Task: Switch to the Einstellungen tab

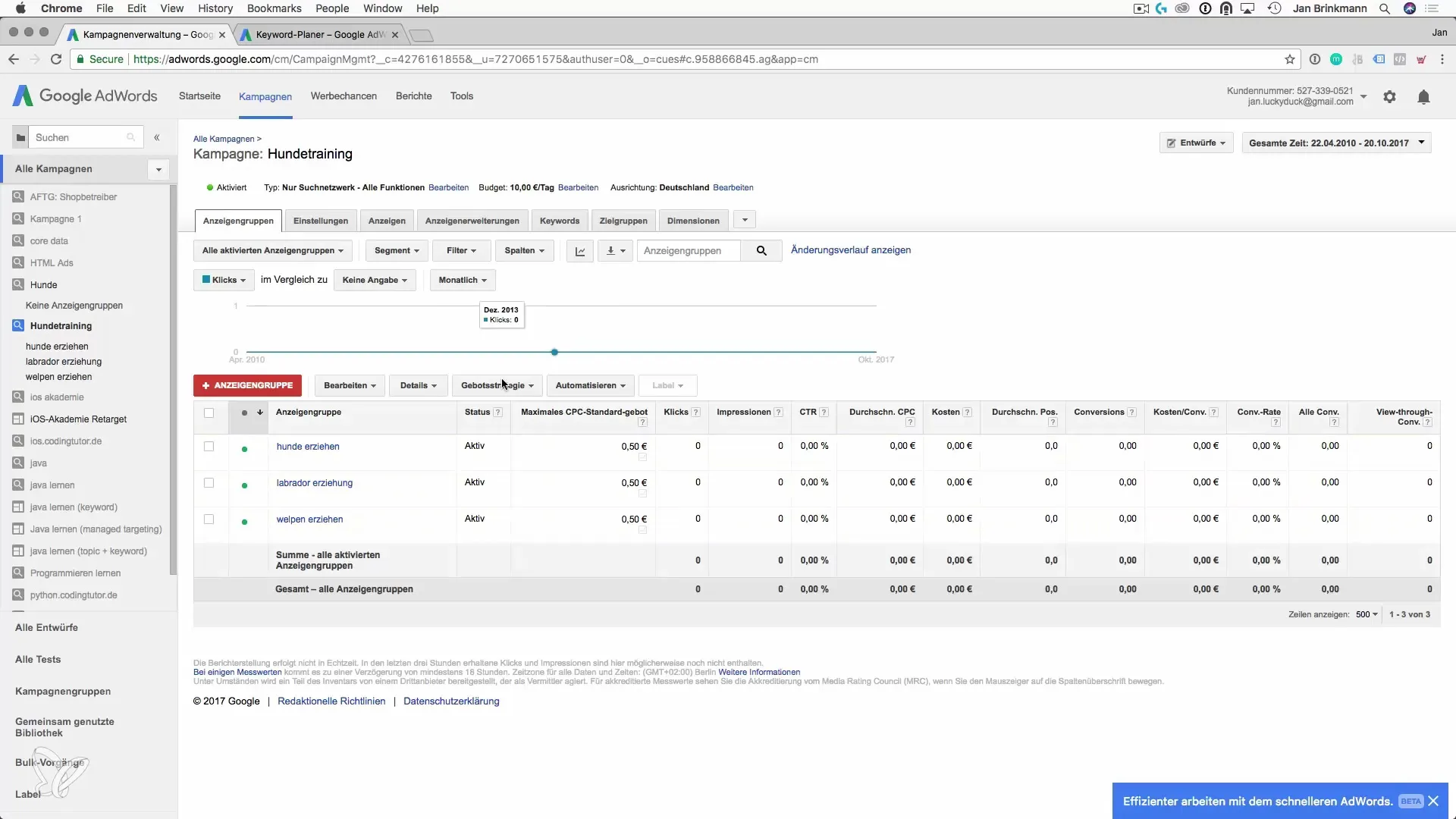Action: [x=321, y=221]
